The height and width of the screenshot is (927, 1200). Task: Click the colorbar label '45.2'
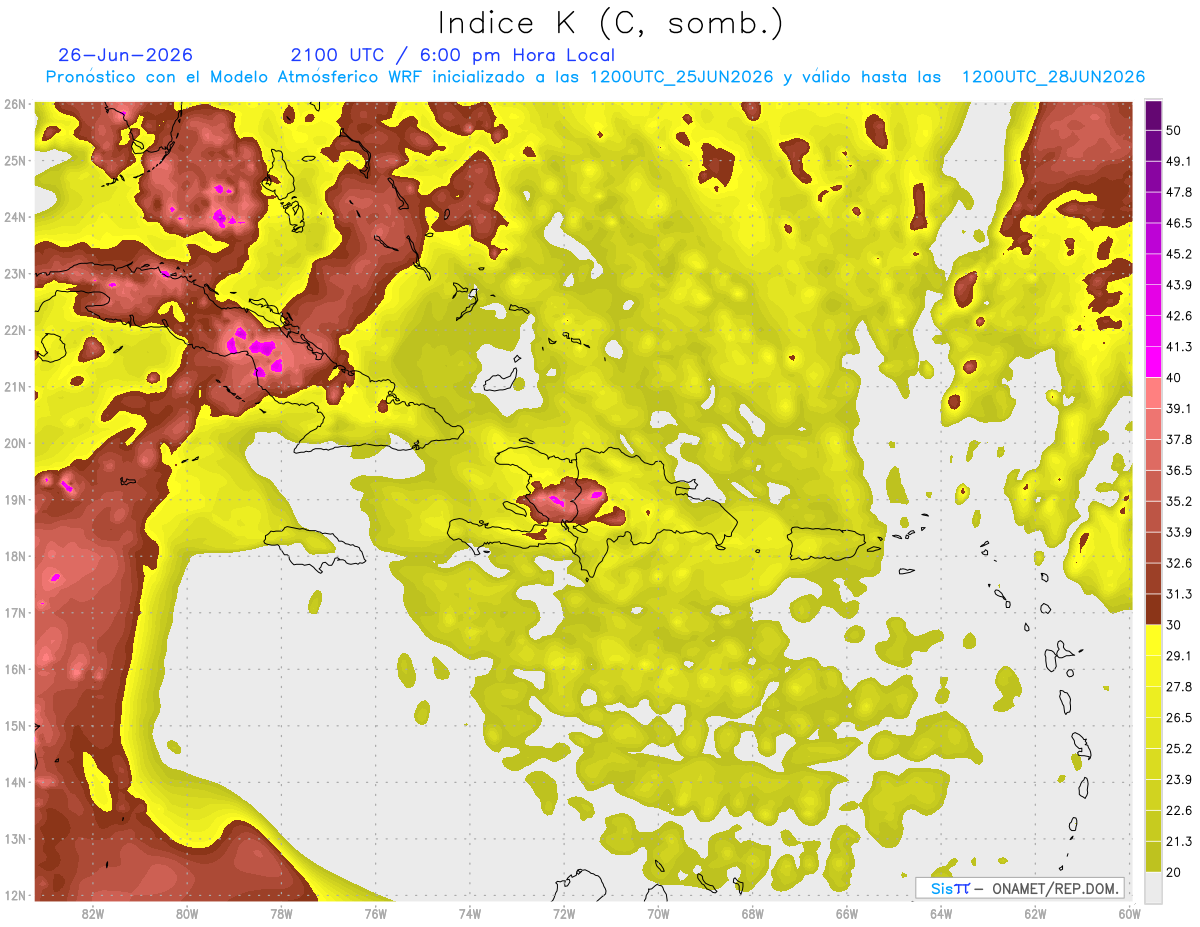1178,254
